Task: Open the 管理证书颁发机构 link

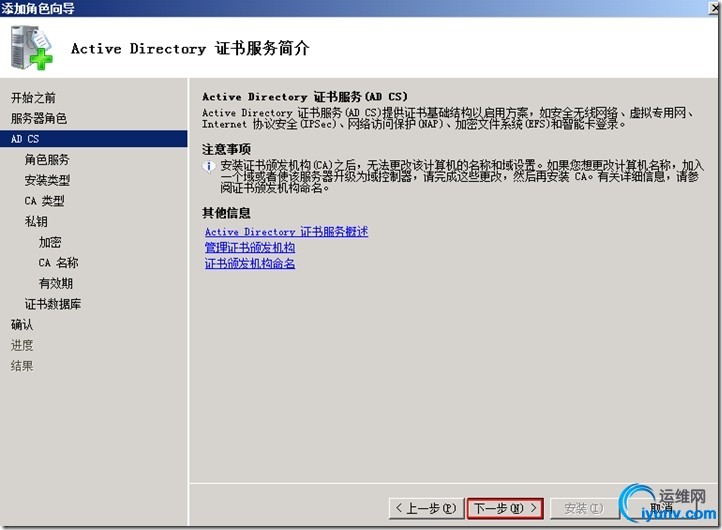Action: click(x=250, y=248)
